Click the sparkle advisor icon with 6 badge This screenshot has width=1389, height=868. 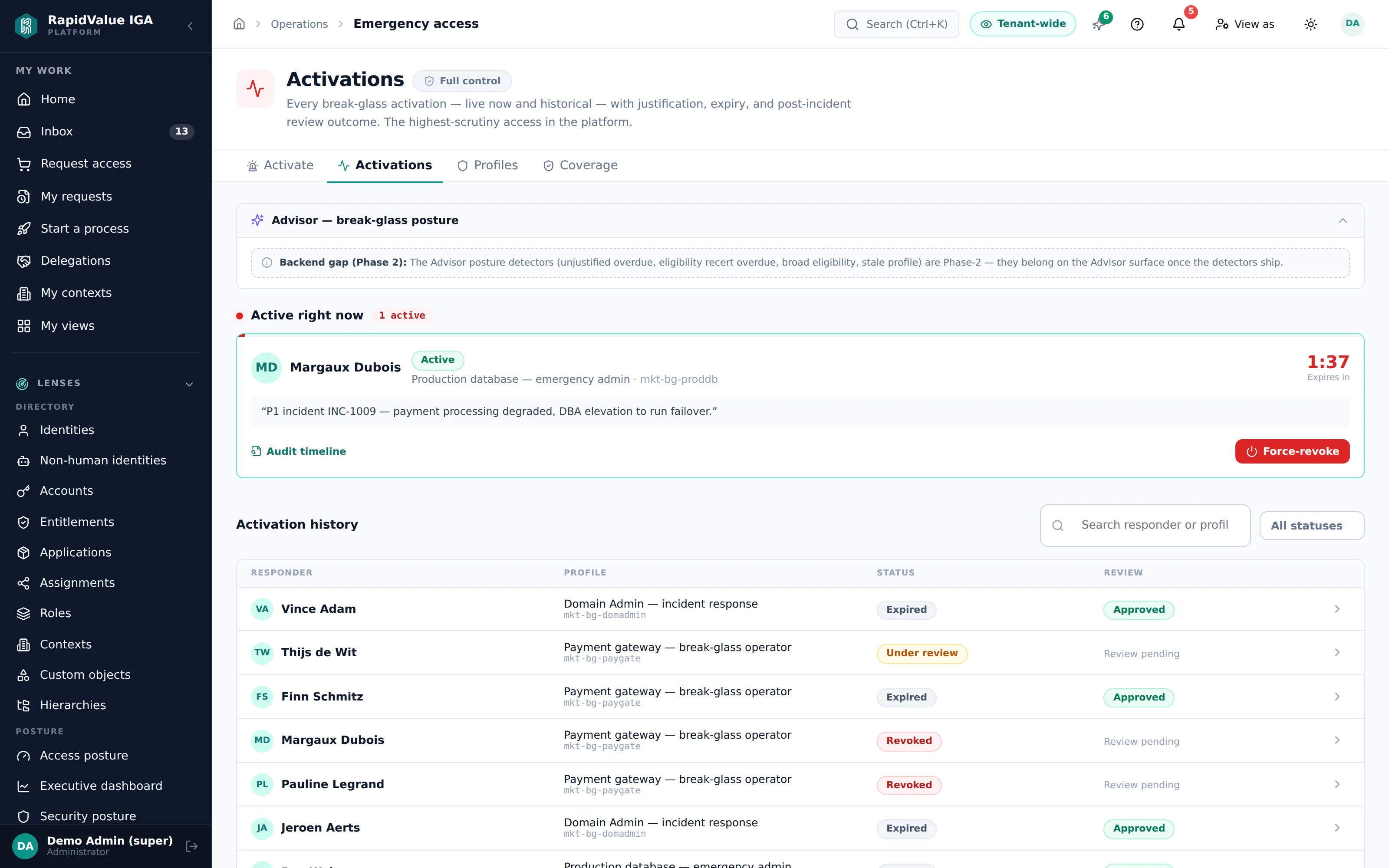(1098, 24)
